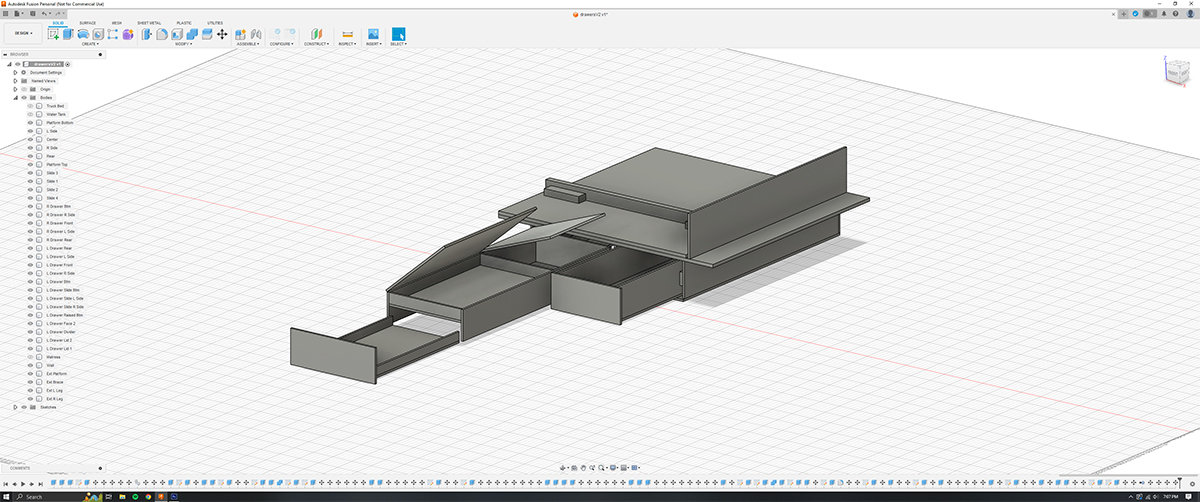The height and width of the screenshot is (502, 1200).
Task: Open the DESIGN workspace dropdown
Action: coord(23,33)
